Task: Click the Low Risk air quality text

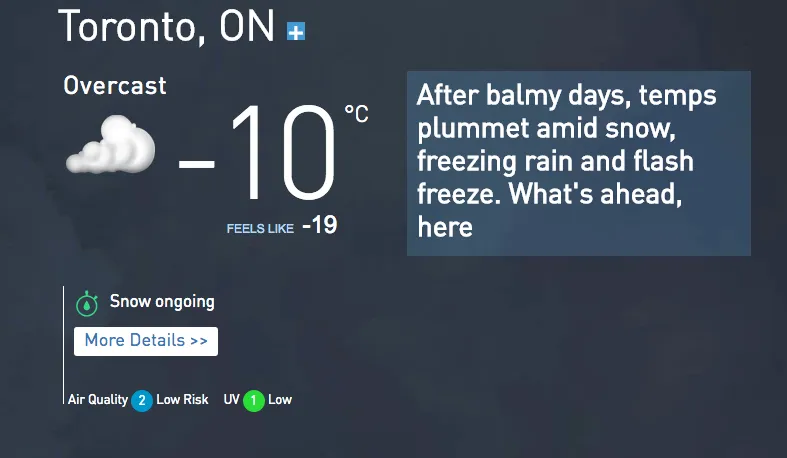Action: point(182,399)
